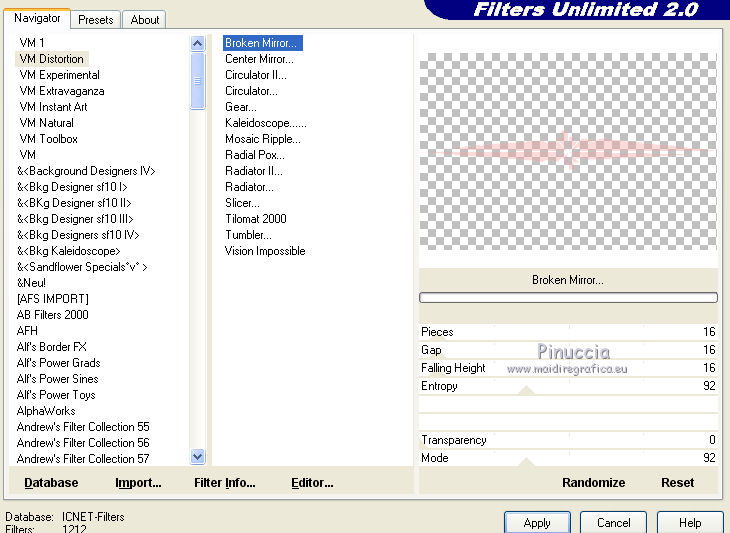The width and height of the screenshot is (730, 533).
Task: Select Radiator... filter
Action: pyautogui.click(x=249, y=187)
